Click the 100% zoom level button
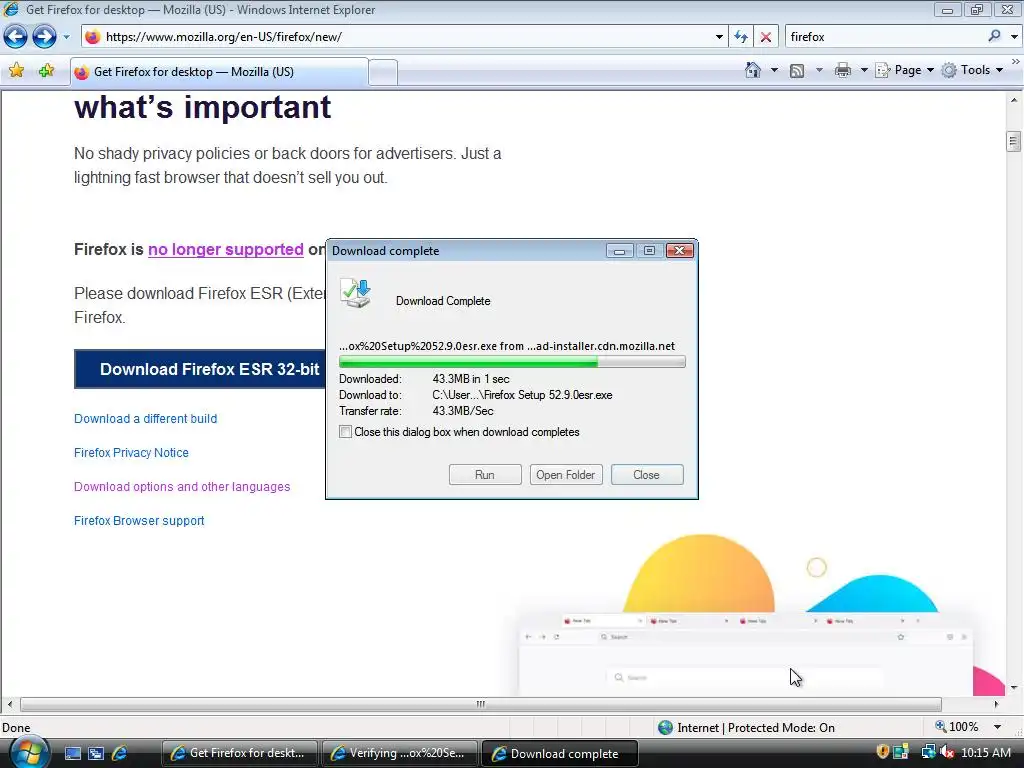 (x=957, y=727)
